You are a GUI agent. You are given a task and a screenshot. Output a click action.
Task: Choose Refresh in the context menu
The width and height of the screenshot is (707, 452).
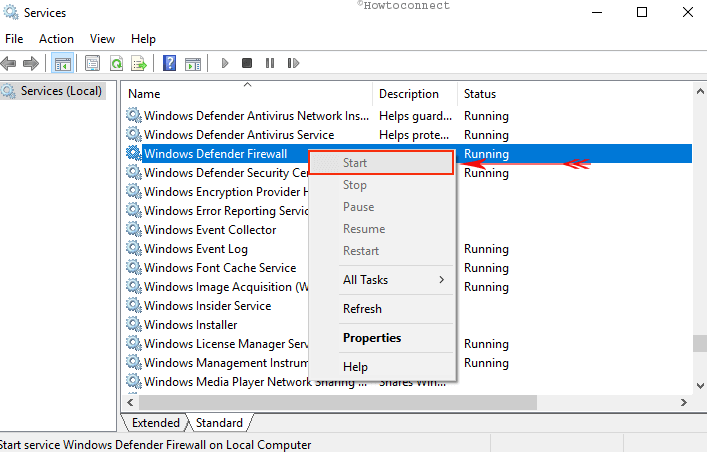point(381,309)
